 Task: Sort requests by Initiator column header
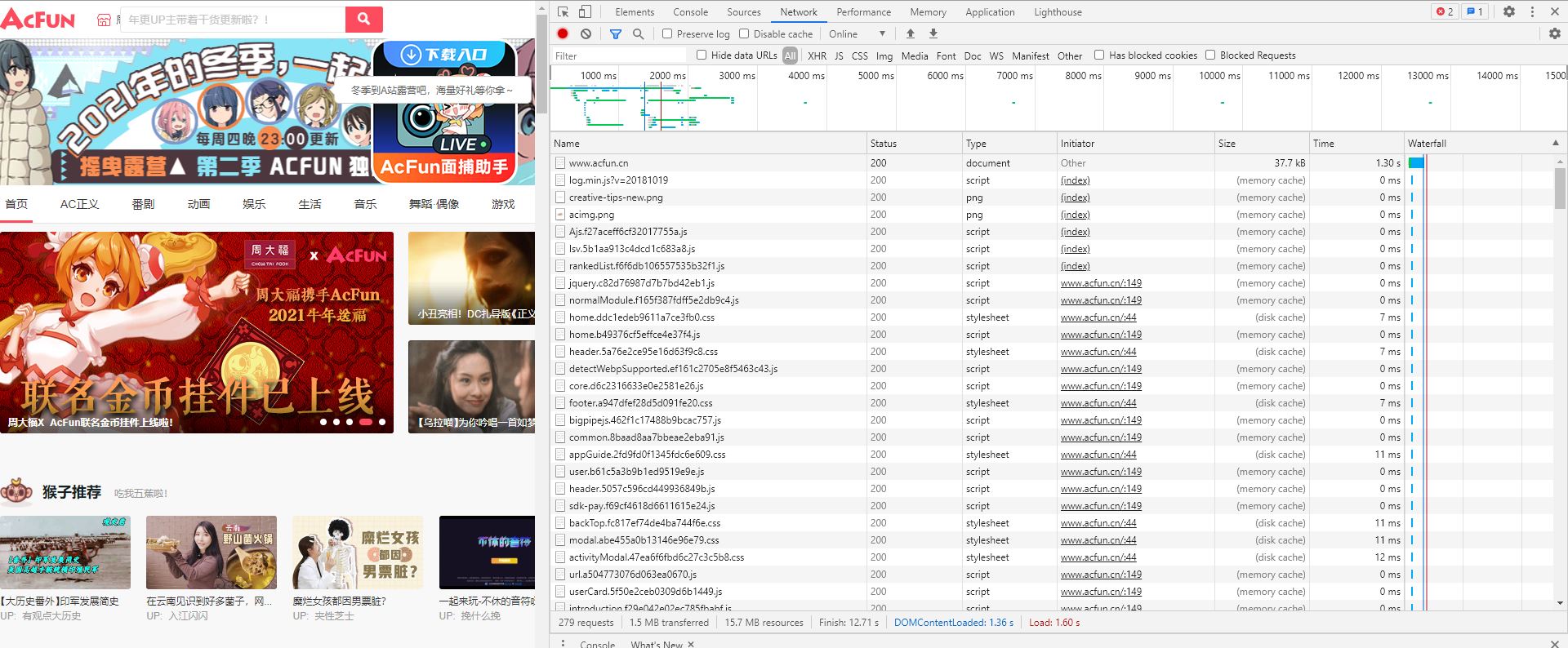point(1136,143)
